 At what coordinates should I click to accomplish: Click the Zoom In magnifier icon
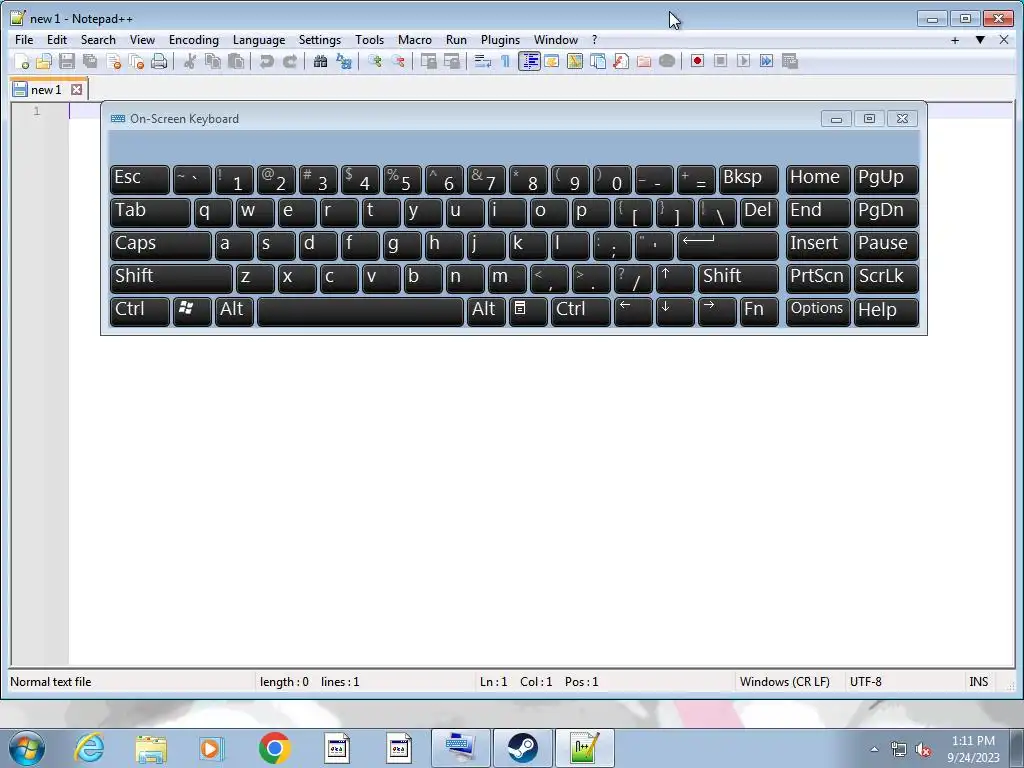[x=375, y=61]
